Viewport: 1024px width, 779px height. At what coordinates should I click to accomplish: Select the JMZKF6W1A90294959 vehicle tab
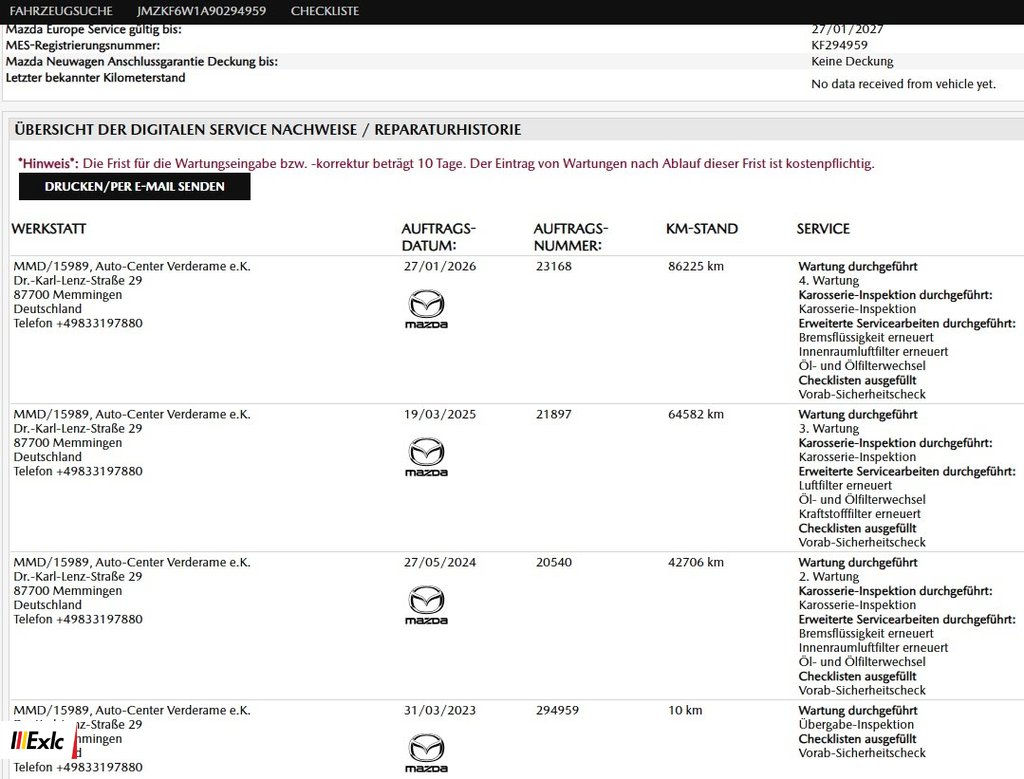201,11
